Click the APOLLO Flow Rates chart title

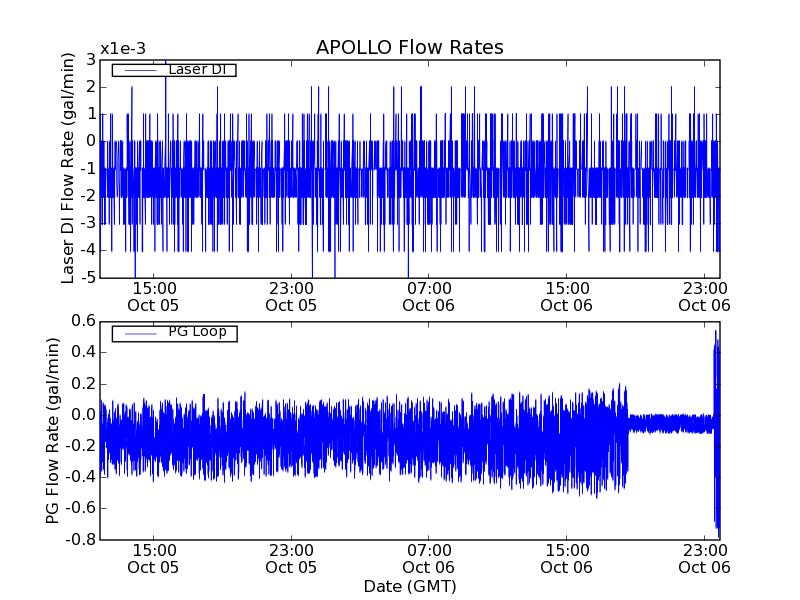(x=409, y=48)
